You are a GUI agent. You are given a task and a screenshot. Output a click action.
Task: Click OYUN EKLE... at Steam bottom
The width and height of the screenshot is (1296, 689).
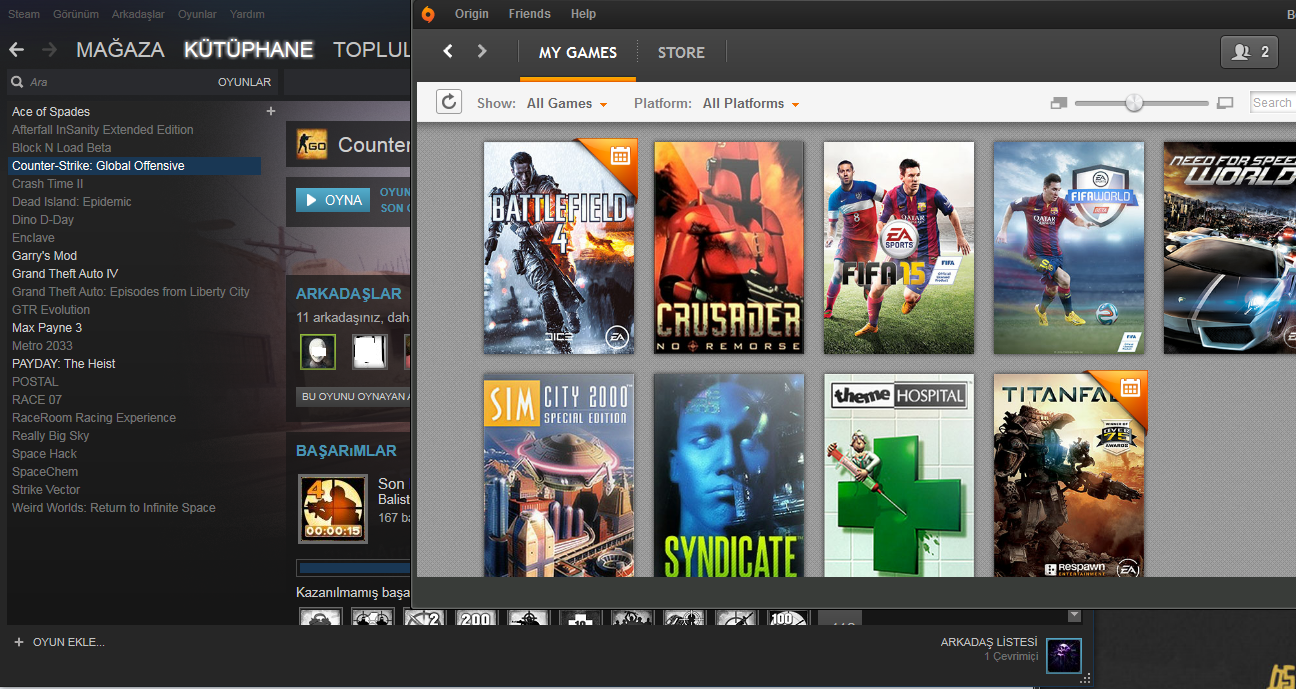68,642
